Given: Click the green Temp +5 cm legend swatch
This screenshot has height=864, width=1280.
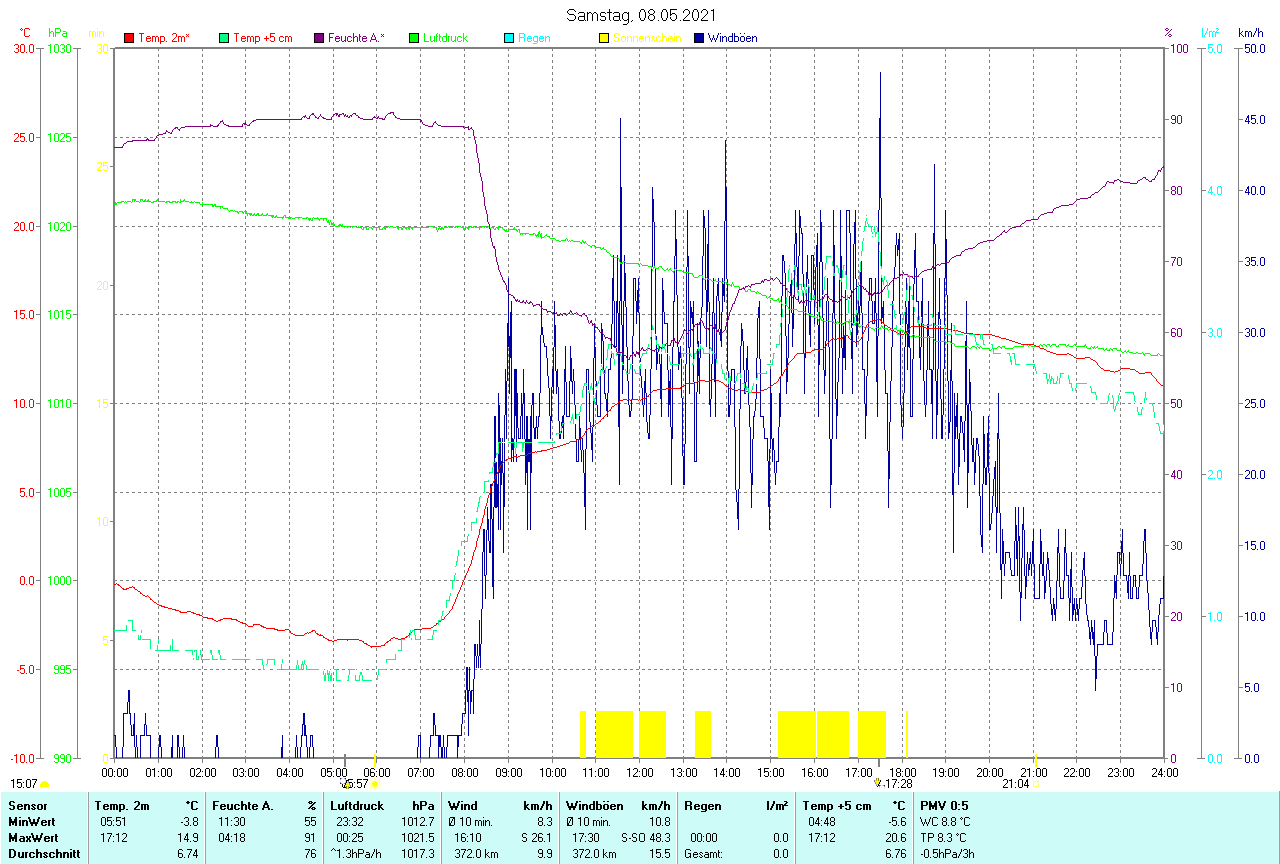Looking at the screenshot, I should point(224,38).
